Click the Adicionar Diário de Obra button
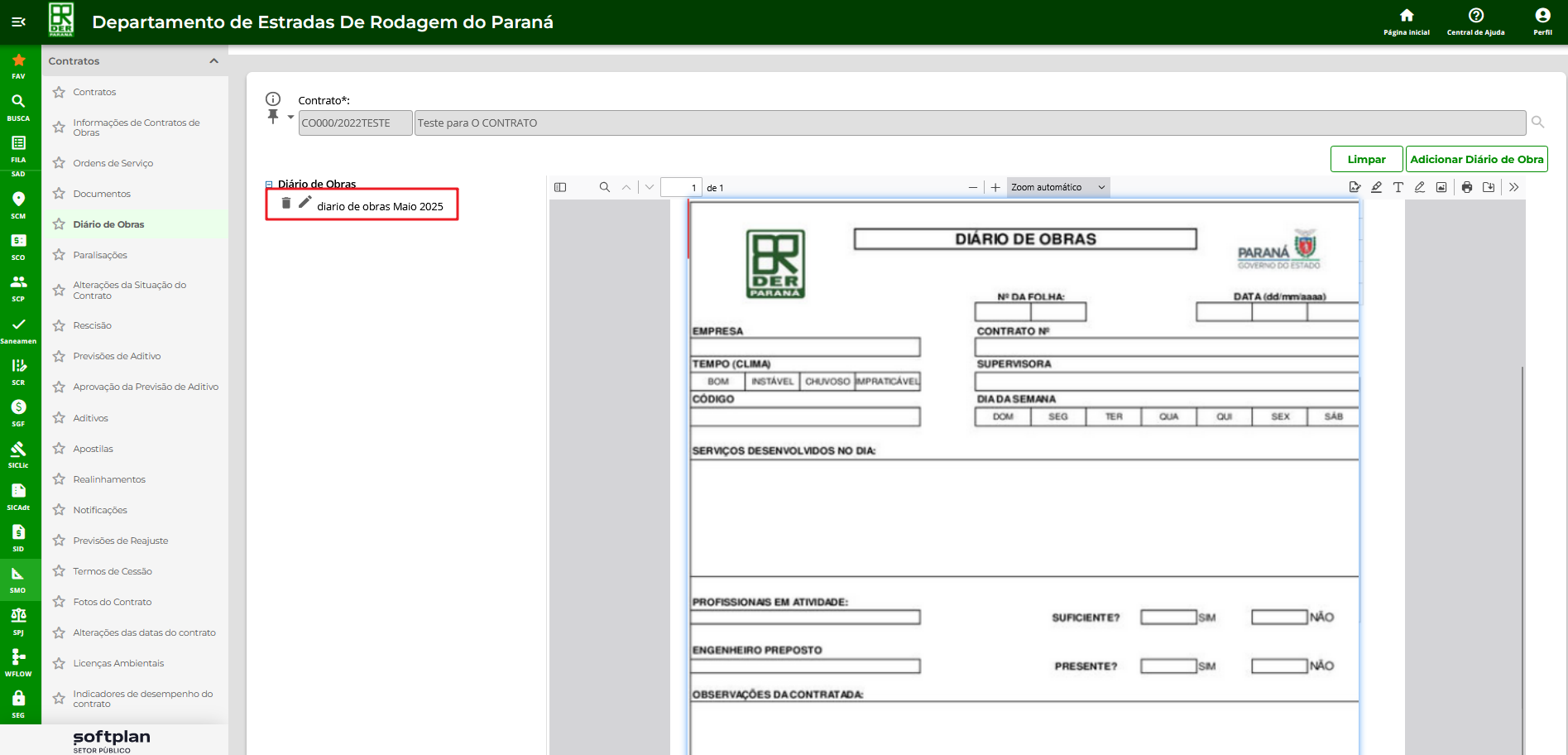 1476,159
